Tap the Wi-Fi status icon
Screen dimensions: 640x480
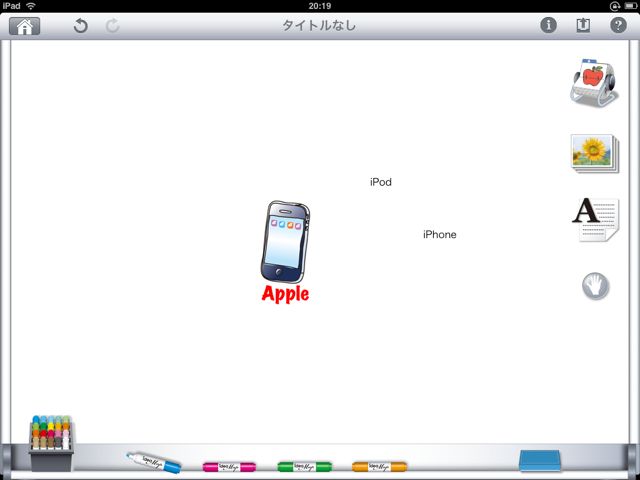click(x=31, y=6)
